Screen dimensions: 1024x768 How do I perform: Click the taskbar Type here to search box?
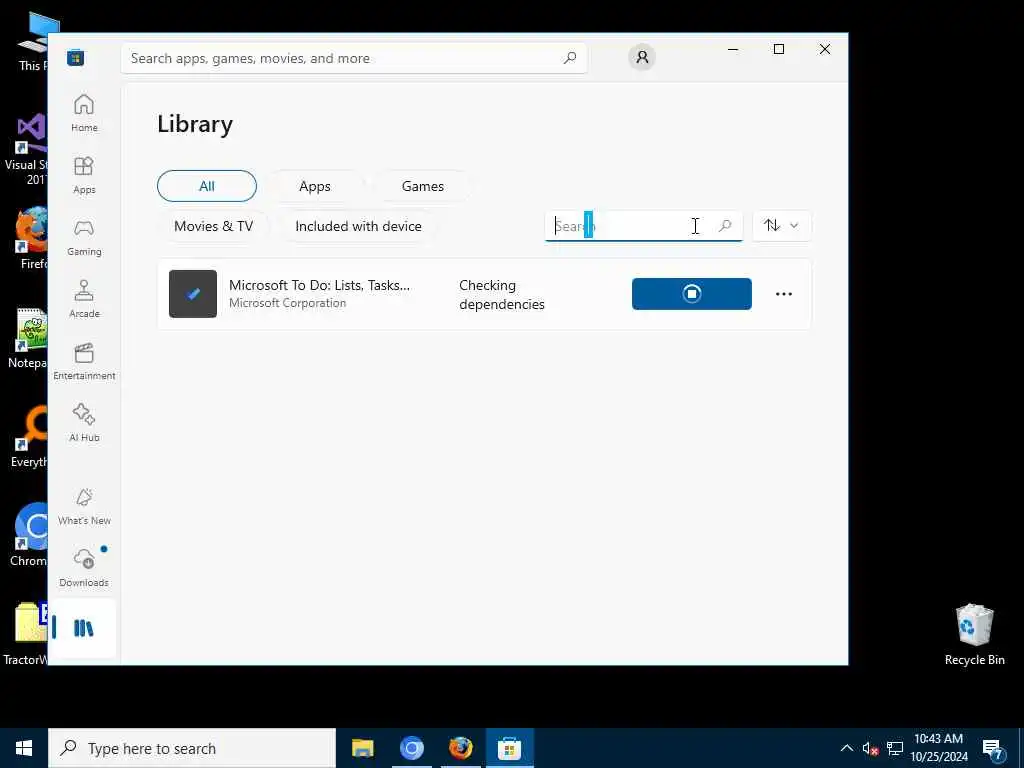(192, 748)
